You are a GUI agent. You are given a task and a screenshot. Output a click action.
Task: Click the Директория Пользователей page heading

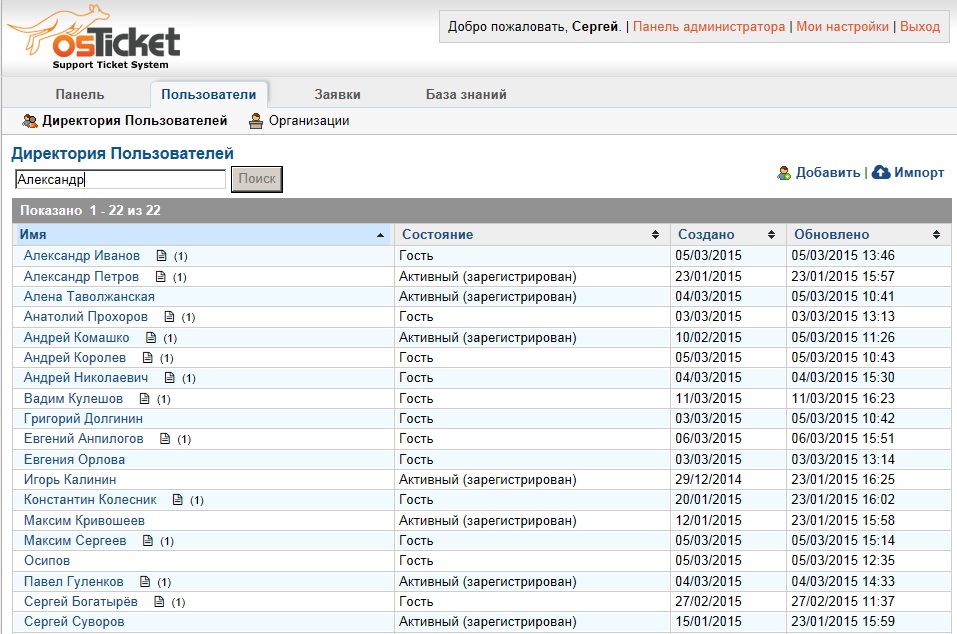(x=123, y=154)
